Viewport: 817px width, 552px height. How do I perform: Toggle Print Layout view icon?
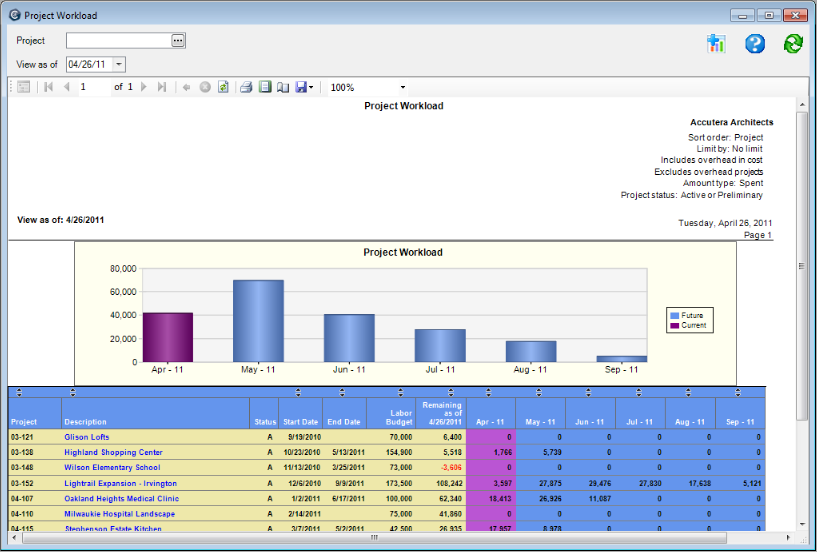pos(265,87)
